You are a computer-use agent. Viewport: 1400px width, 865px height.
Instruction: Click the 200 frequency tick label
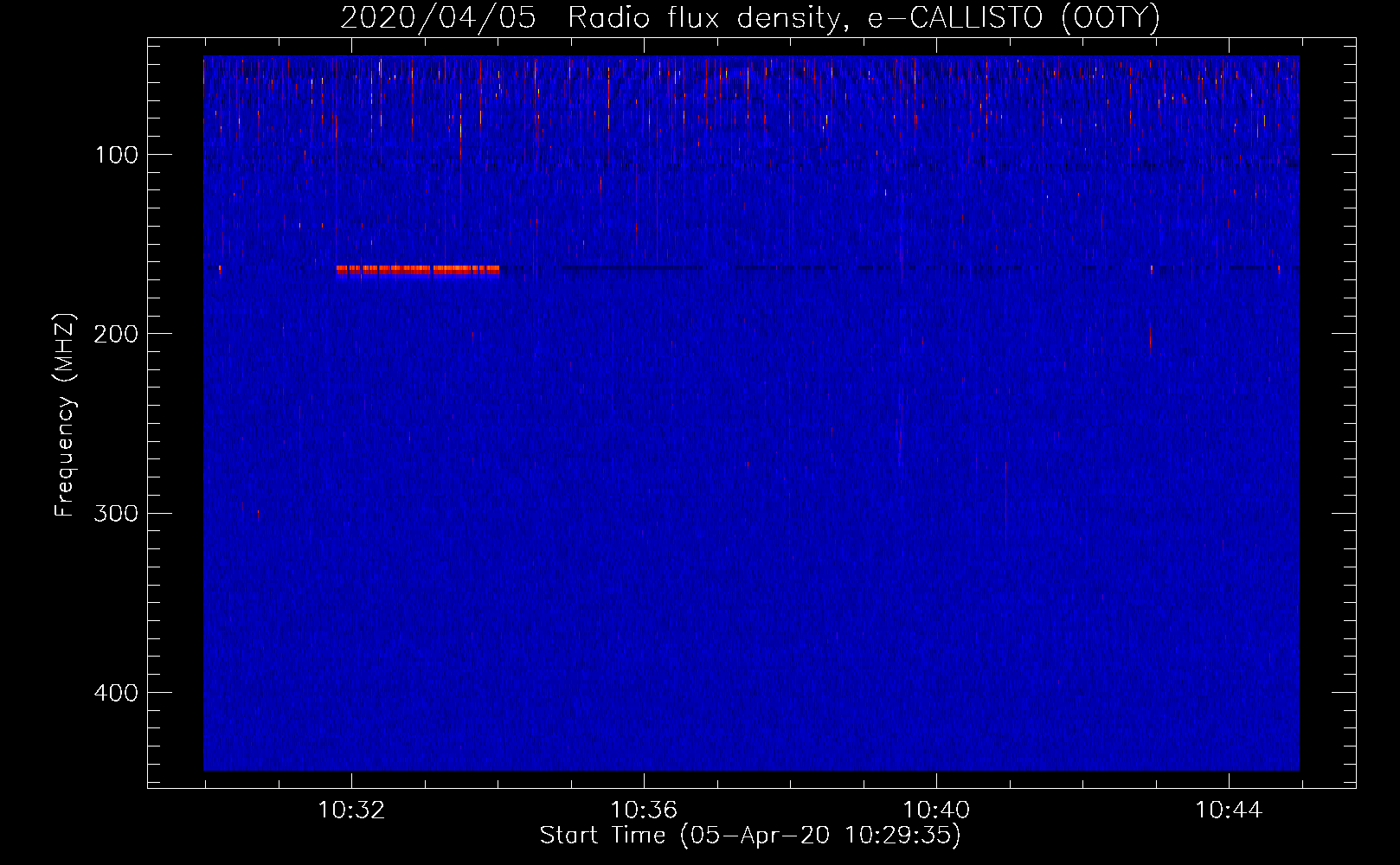tap(117, 334)
